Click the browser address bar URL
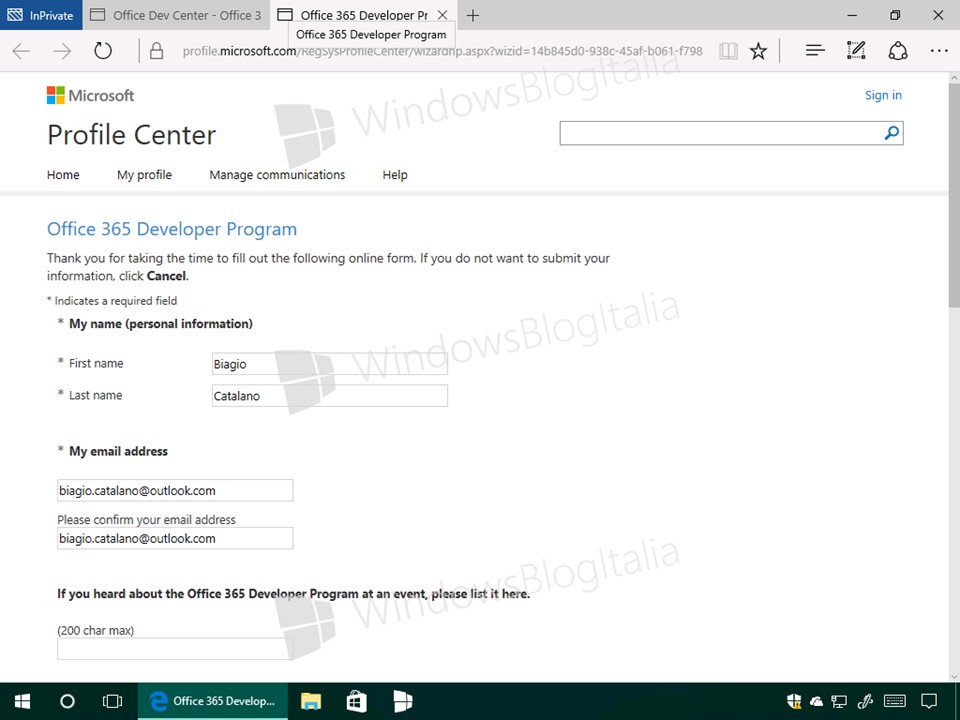 coord(443,51)
